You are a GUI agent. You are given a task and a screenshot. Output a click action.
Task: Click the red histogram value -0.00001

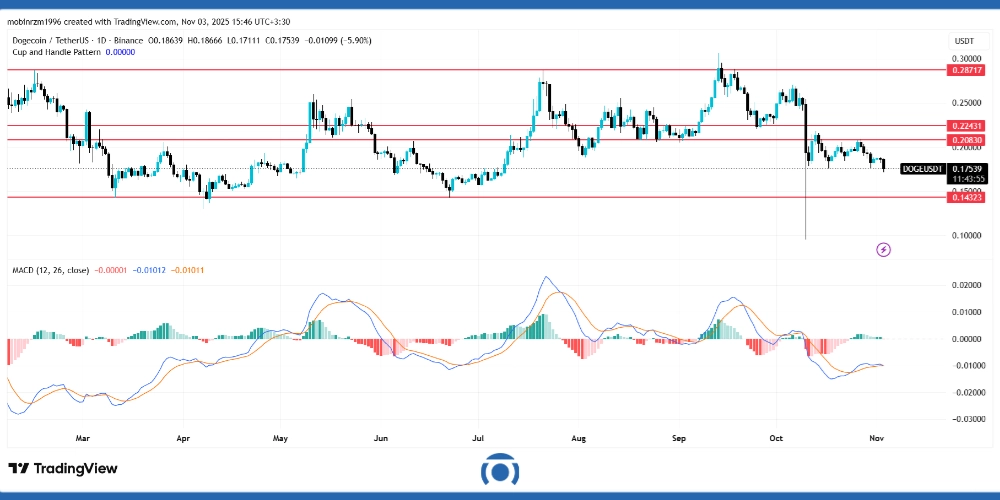click(112, 270)
